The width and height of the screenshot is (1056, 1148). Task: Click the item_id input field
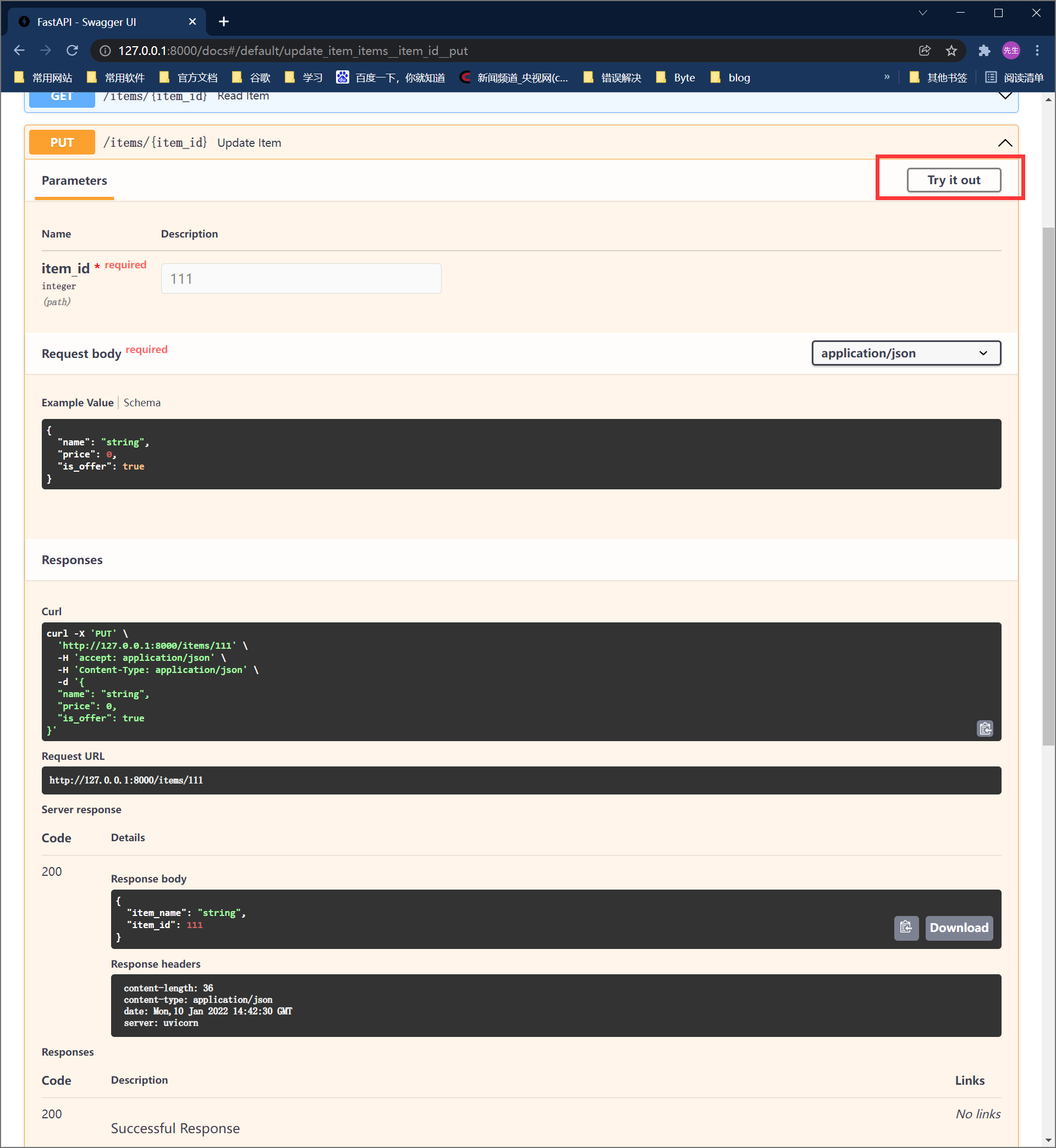click(300, 279)
